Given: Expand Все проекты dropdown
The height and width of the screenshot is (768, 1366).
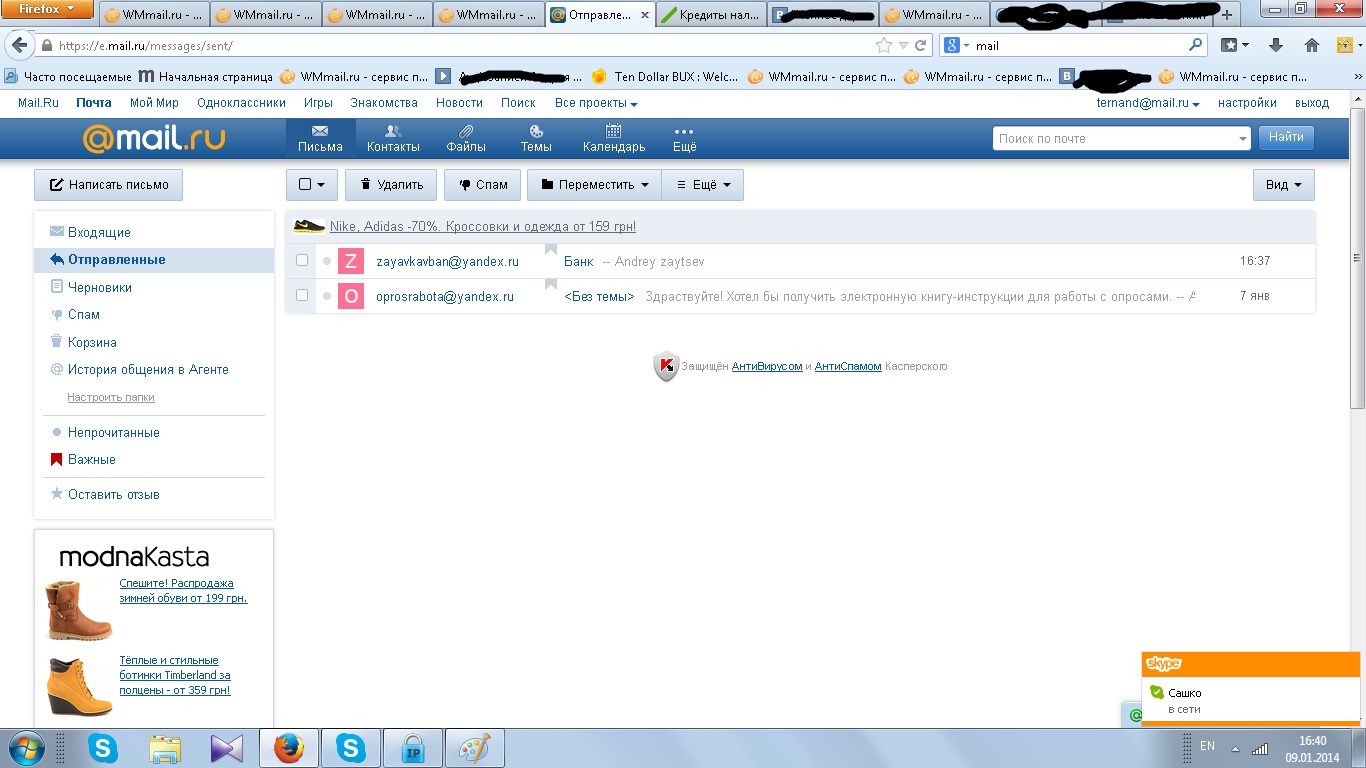Looking at the screenshot, I should click(596, 103).
